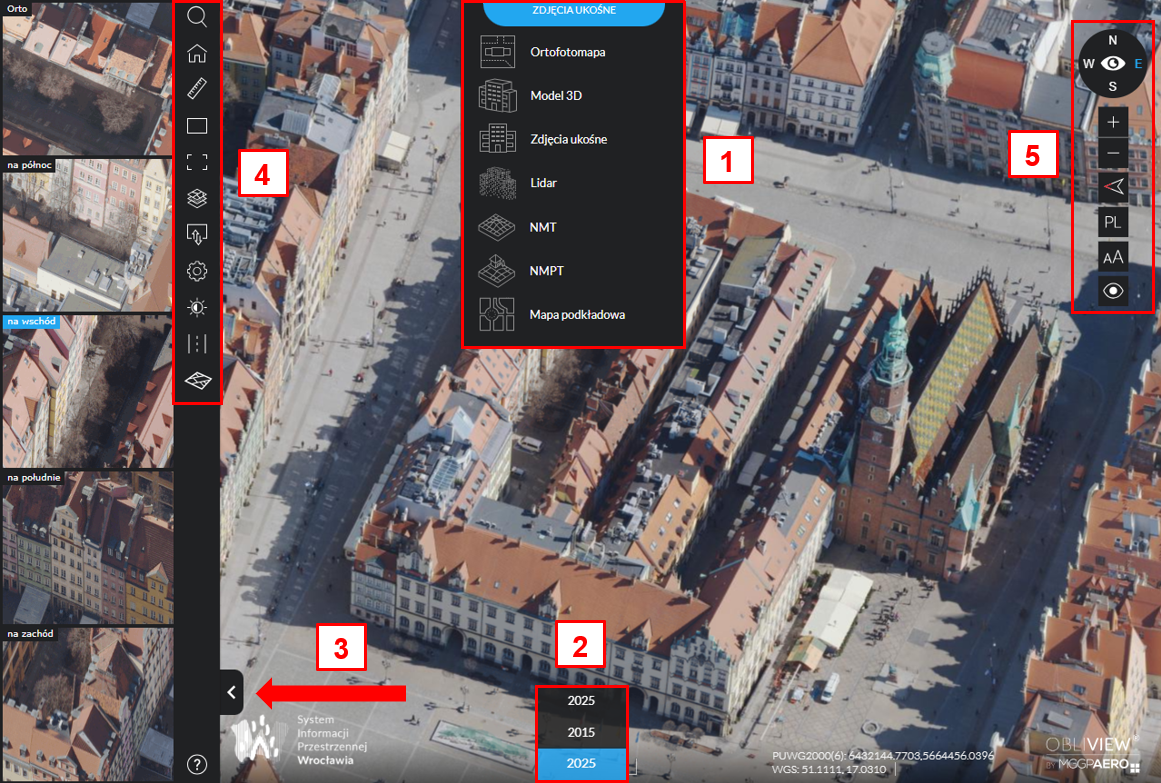The image size is (1161, 783).
Task: Click the help question mark icon
Action: point(197,765)
